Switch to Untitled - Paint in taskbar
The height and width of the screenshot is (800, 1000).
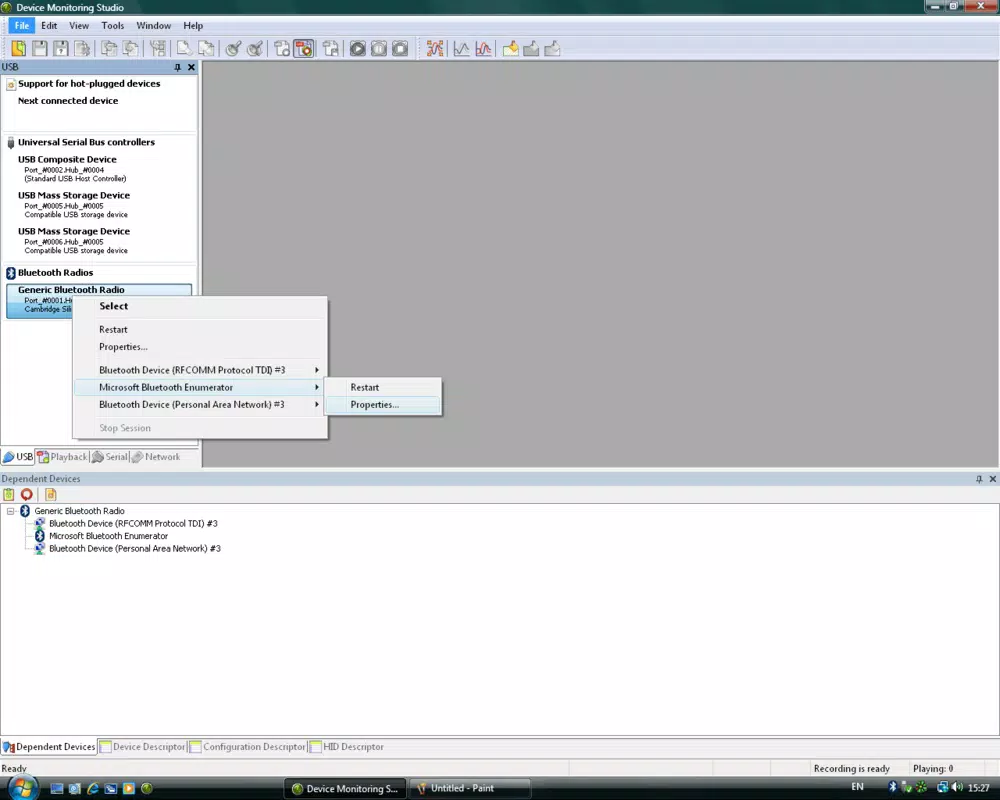469,789
